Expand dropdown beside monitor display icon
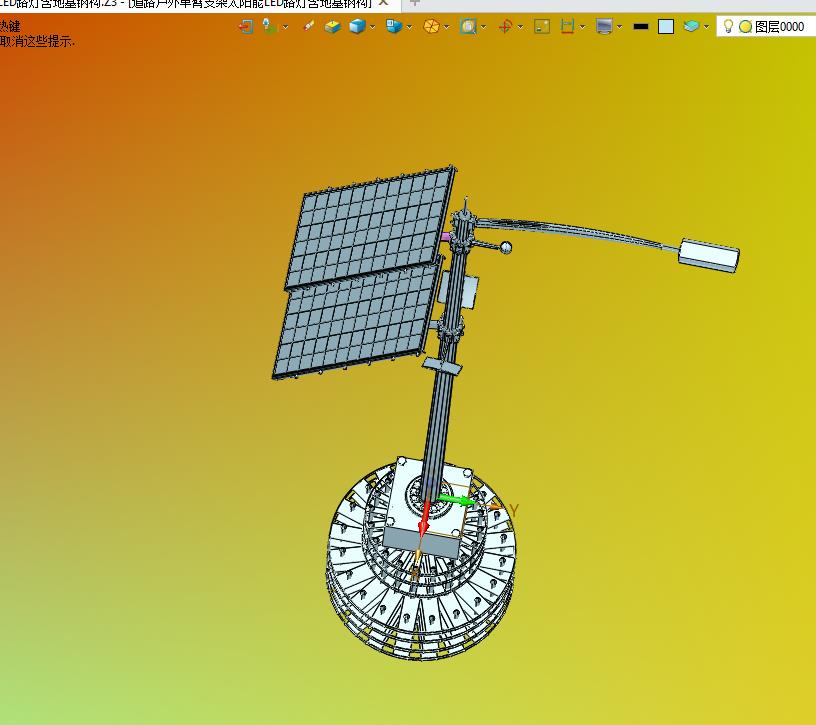816x725 pixels. (x=619, y=27)
